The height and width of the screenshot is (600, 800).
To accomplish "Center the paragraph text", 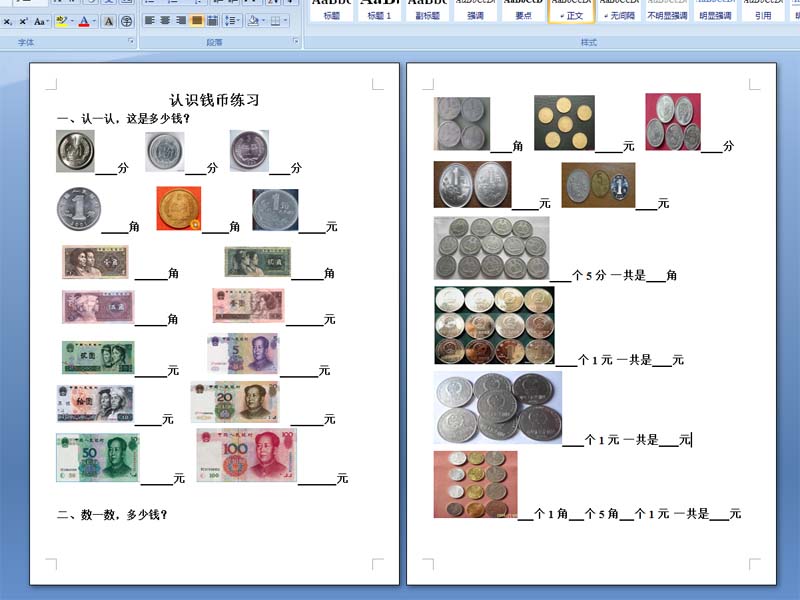I will click(165, 20).
